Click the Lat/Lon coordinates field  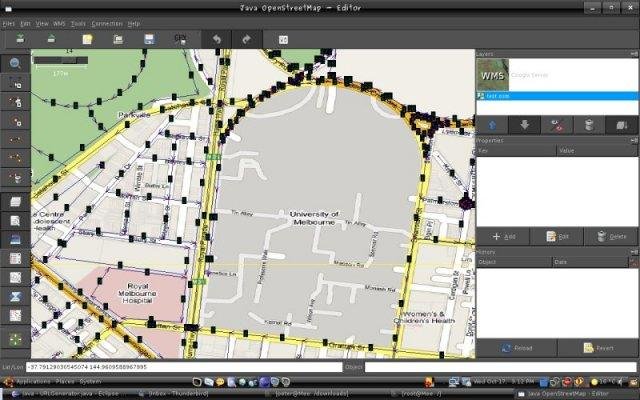coord(184,367)
